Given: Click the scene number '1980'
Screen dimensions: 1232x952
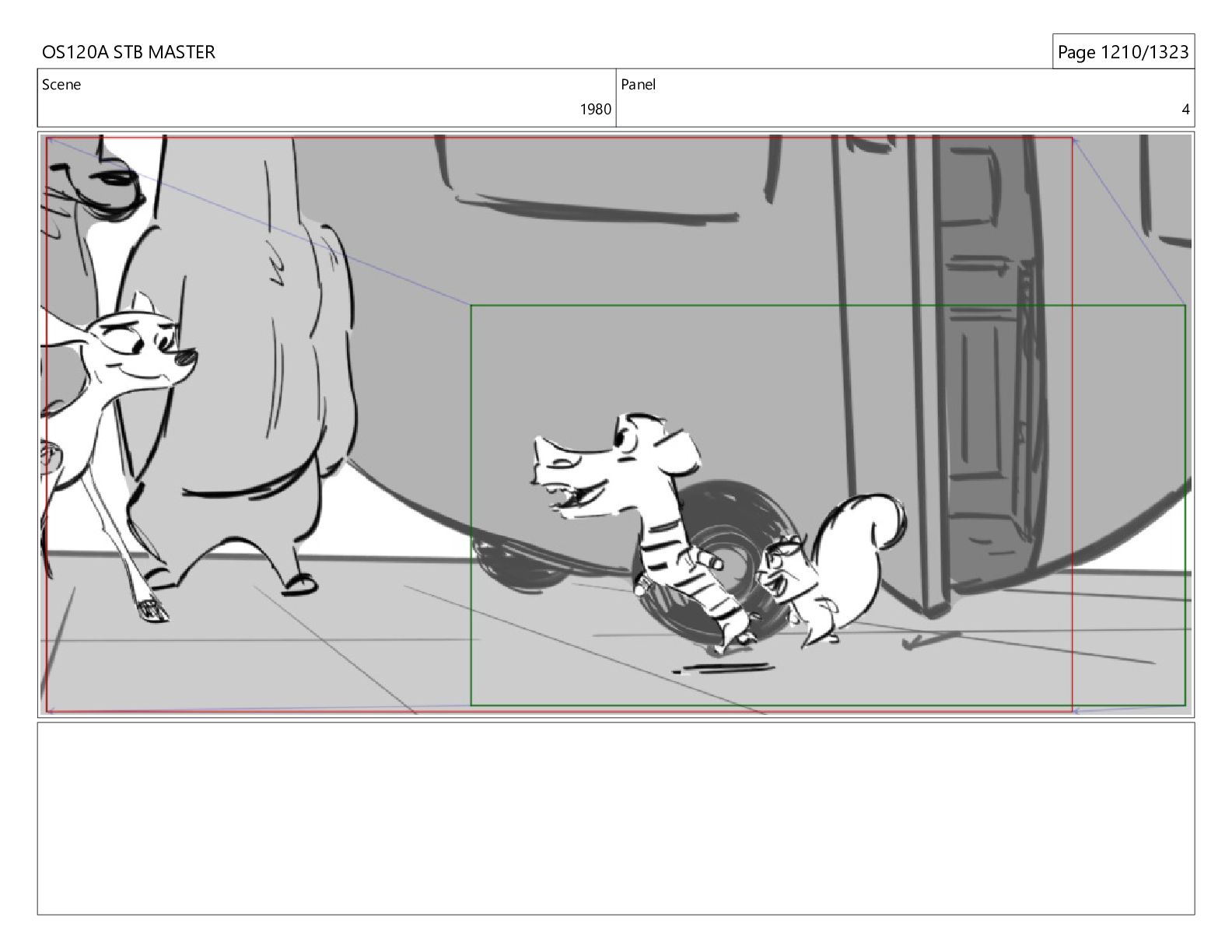Looking at the screenshot, I should [595, 110].
